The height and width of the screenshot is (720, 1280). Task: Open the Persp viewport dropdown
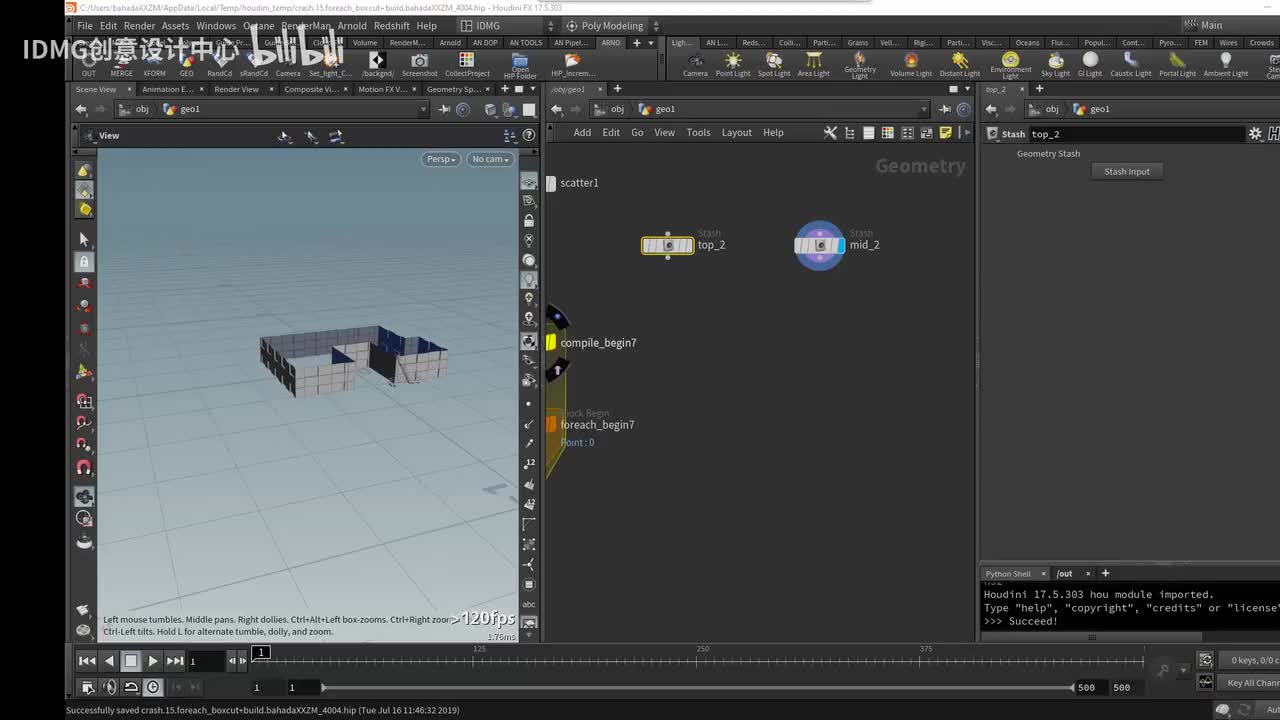point(440,159)
